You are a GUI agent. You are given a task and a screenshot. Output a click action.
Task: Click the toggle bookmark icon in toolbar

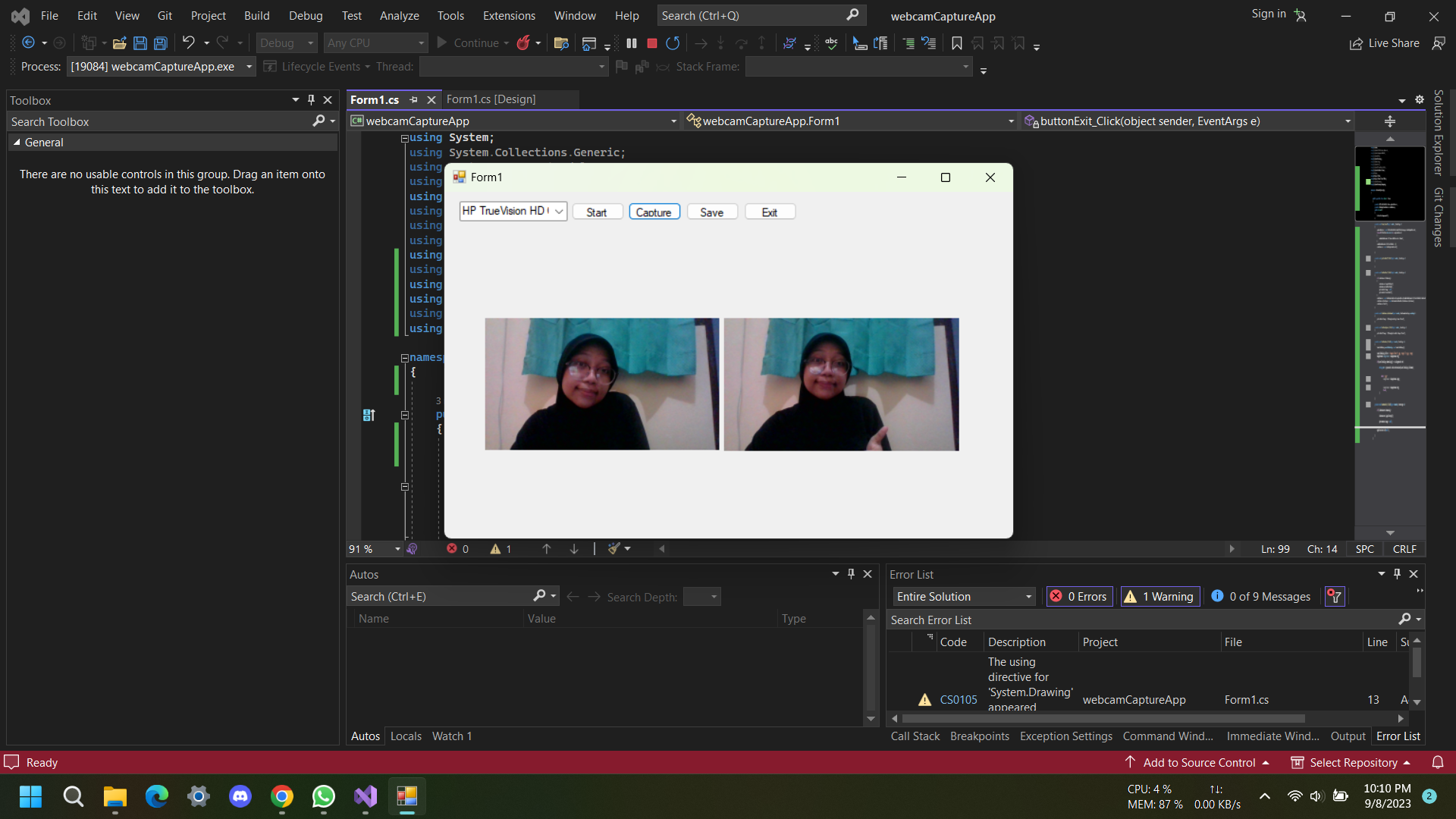click(957, 43)
